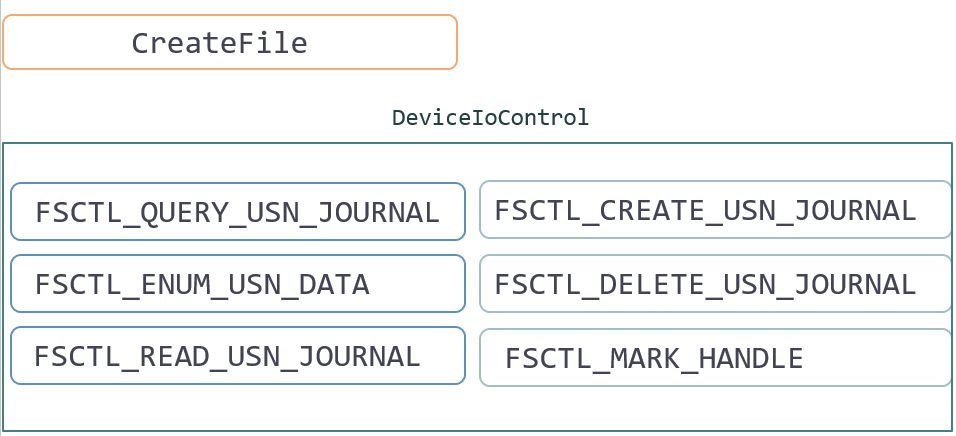Screen dimensions: 956x436
Task: Click blank space right of FSCTL_MARK_HANDLE text in its box
Action: (x=875, y=359)
